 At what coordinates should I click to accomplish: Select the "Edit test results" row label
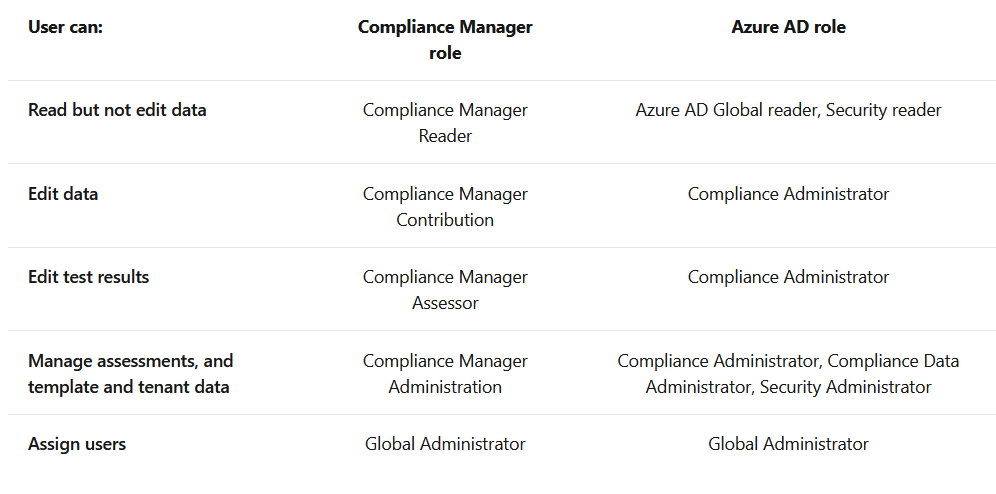(88, 277)
